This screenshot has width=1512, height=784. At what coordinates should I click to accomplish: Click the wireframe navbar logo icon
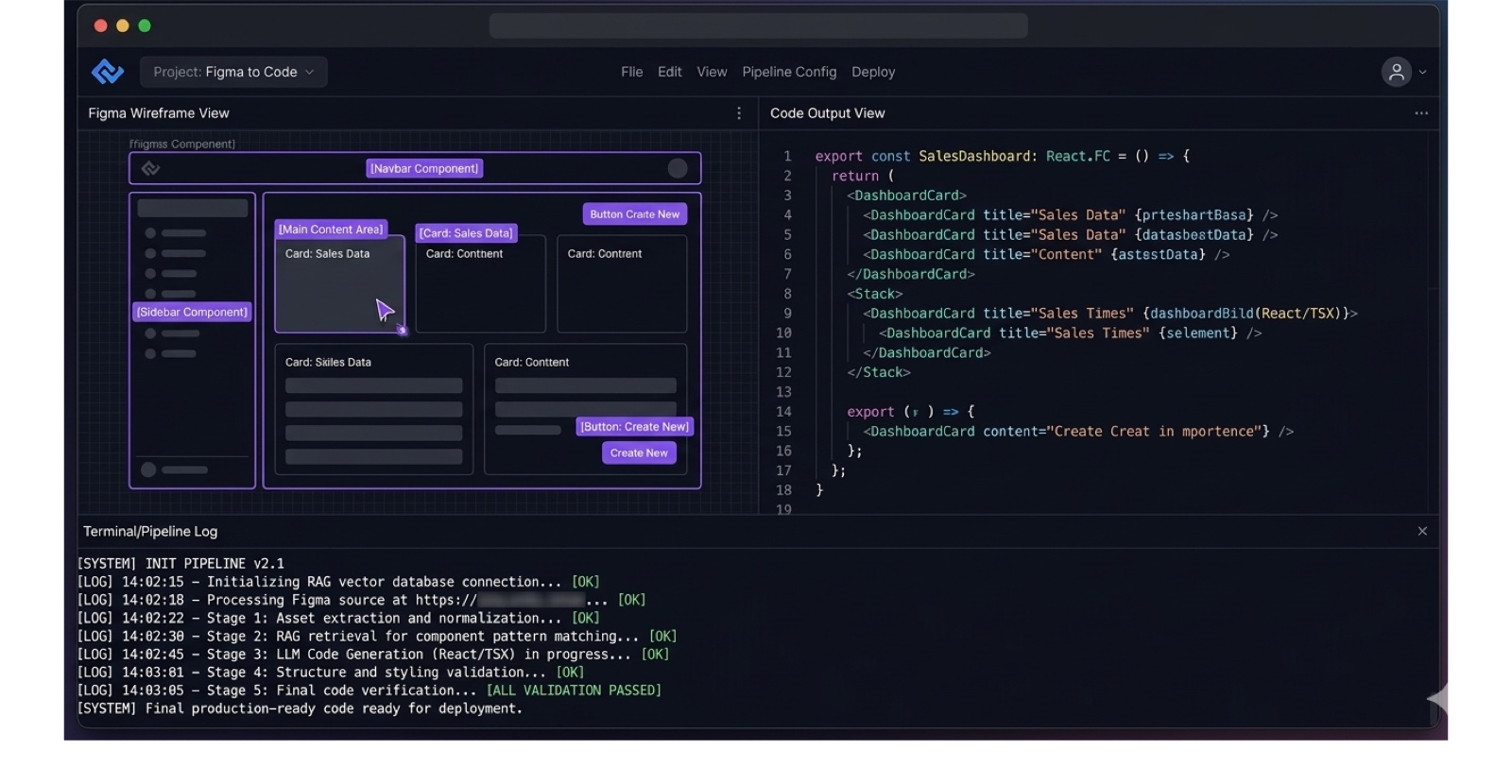(150, 168)
